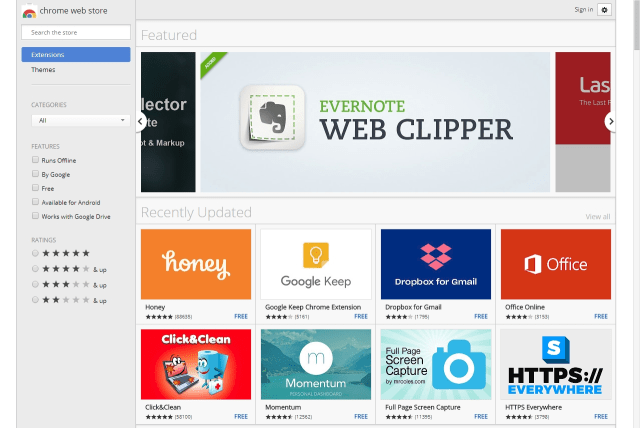Click the Momentum title text

(x=283, y=407)
